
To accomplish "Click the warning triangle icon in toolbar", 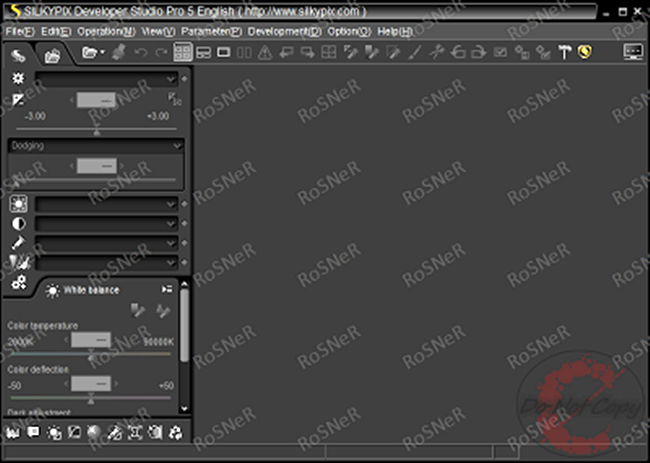I will click(x=264, y=52).
